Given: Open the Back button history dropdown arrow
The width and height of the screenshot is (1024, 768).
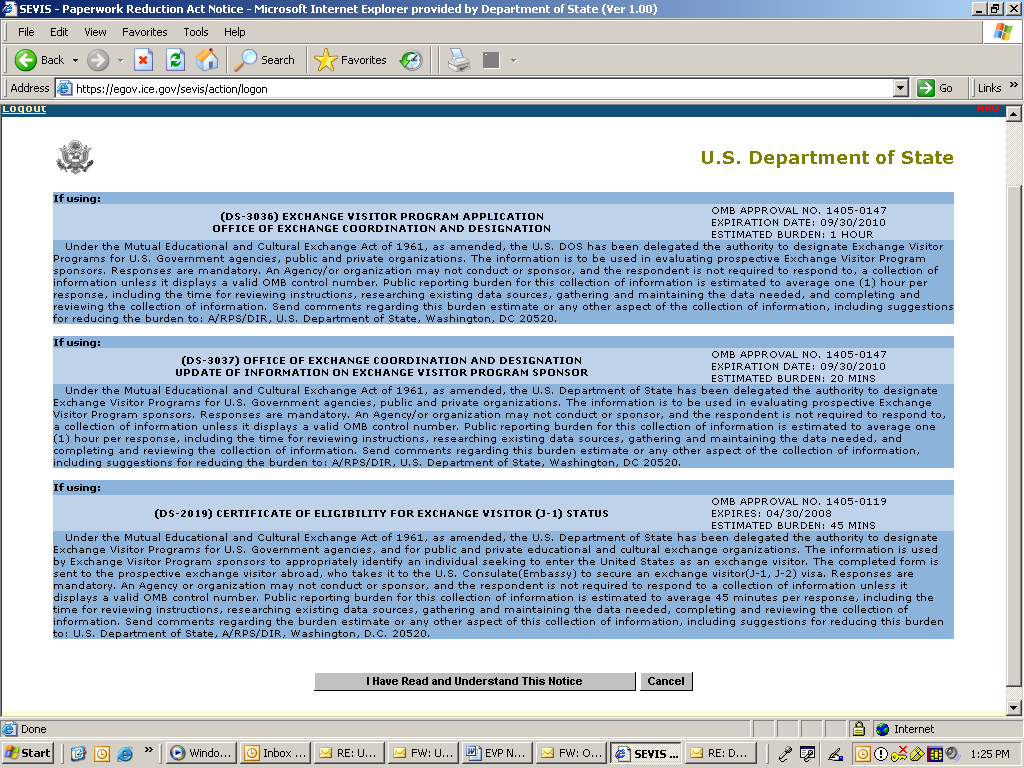Looking at the screenshot, I should tap(75, 60).
